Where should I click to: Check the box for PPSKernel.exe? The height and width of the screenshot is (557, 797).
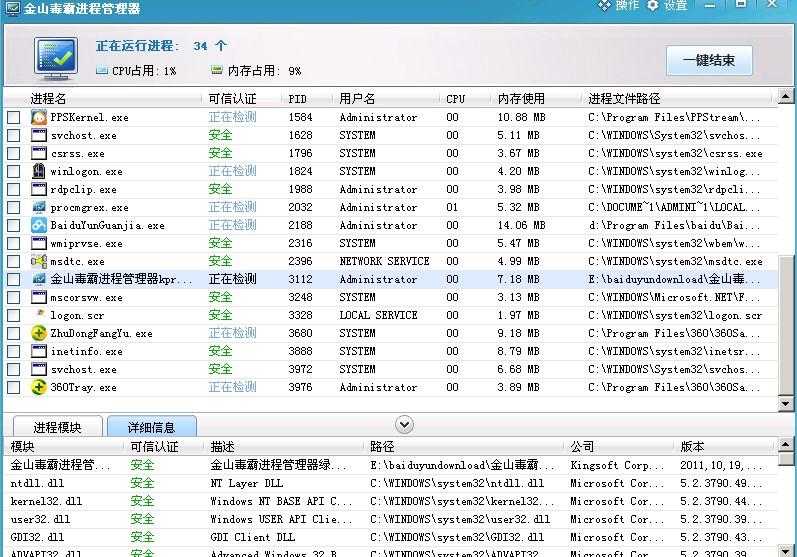coord(14,117)
